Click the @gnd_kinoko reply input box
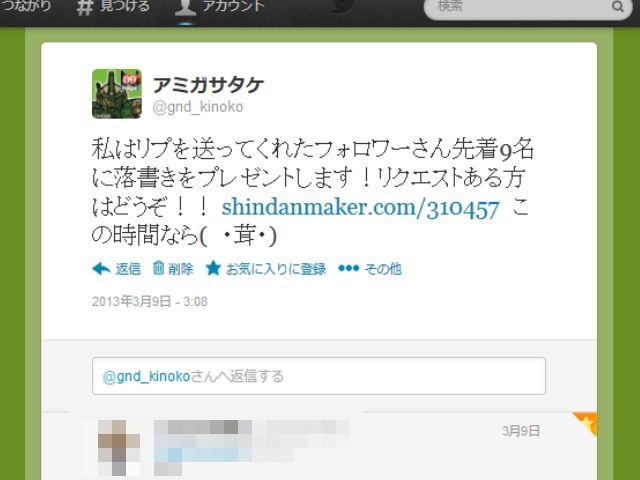Image resolution: width=640 pixels, height=480 pixels. click(319, 376)
